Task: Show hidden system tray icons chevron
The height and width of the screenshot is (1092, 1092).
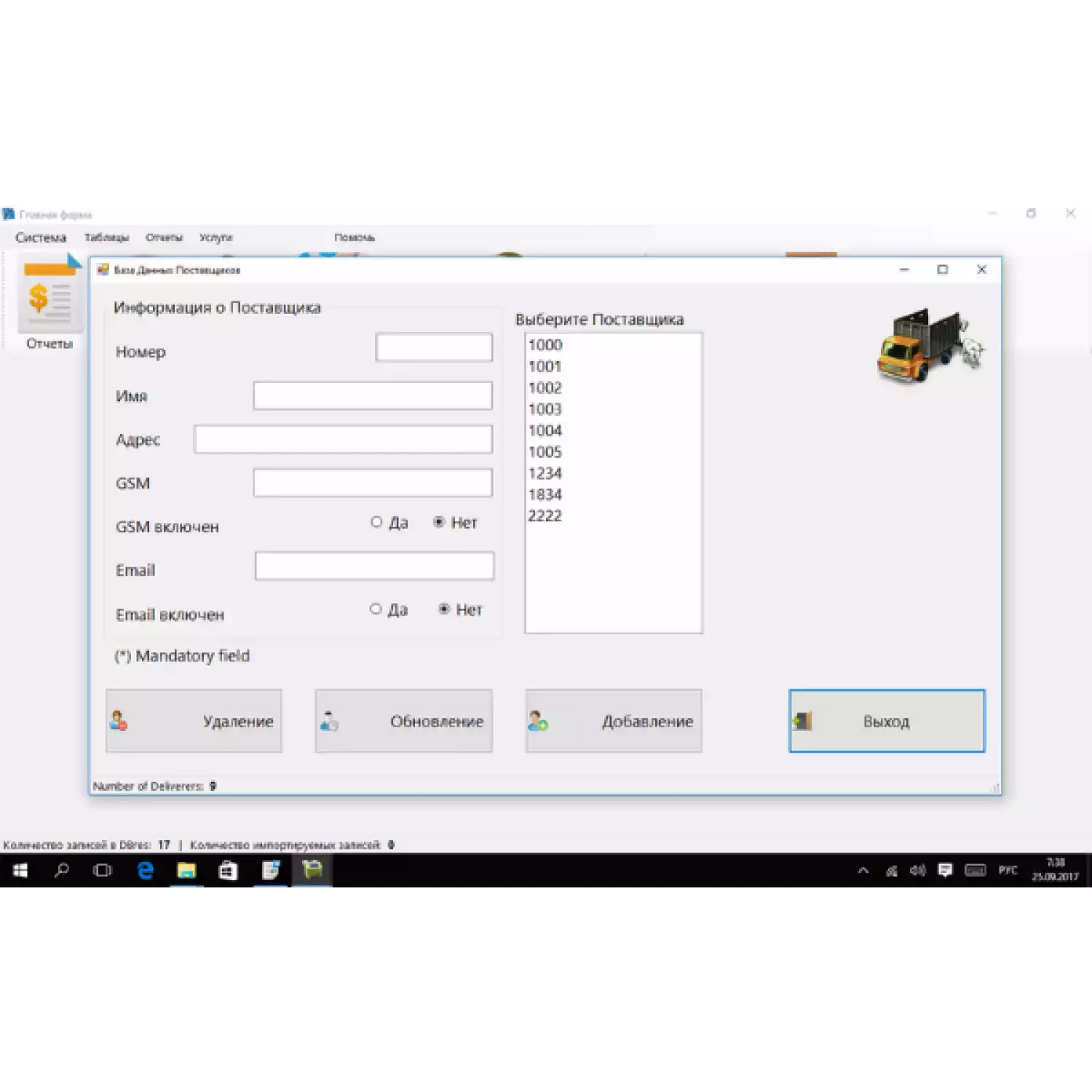Action: point(863,871)
